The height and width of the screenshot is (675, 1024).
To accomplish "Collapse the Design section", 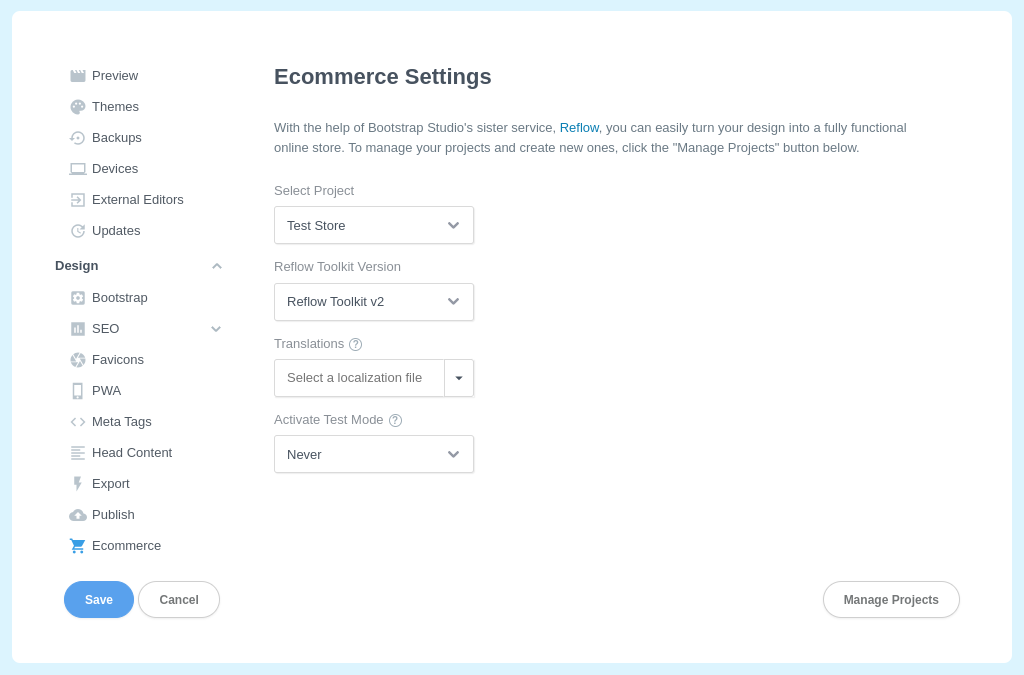I will [216, 265].
